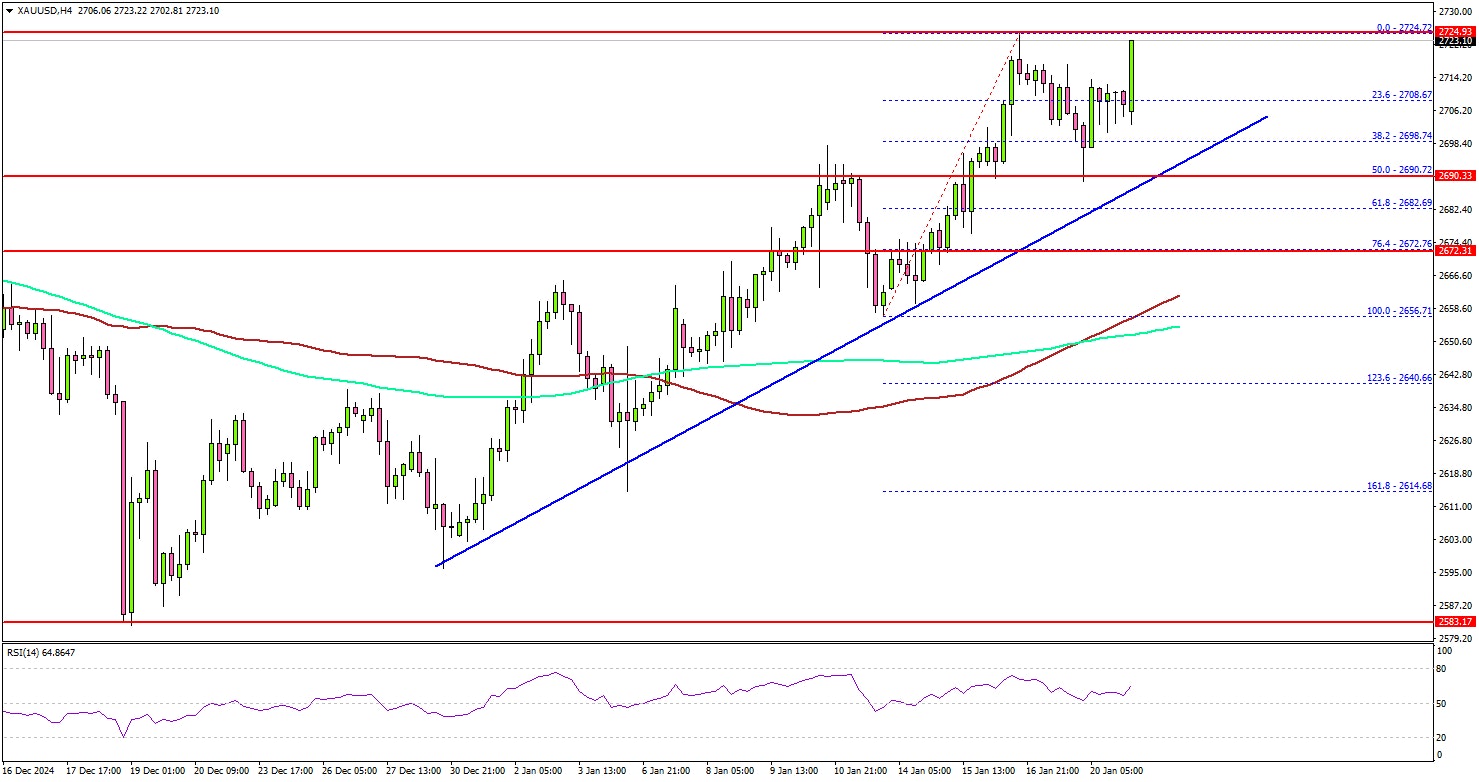Select the 2724.93 resistance price tag

[x=1455, y=32]
